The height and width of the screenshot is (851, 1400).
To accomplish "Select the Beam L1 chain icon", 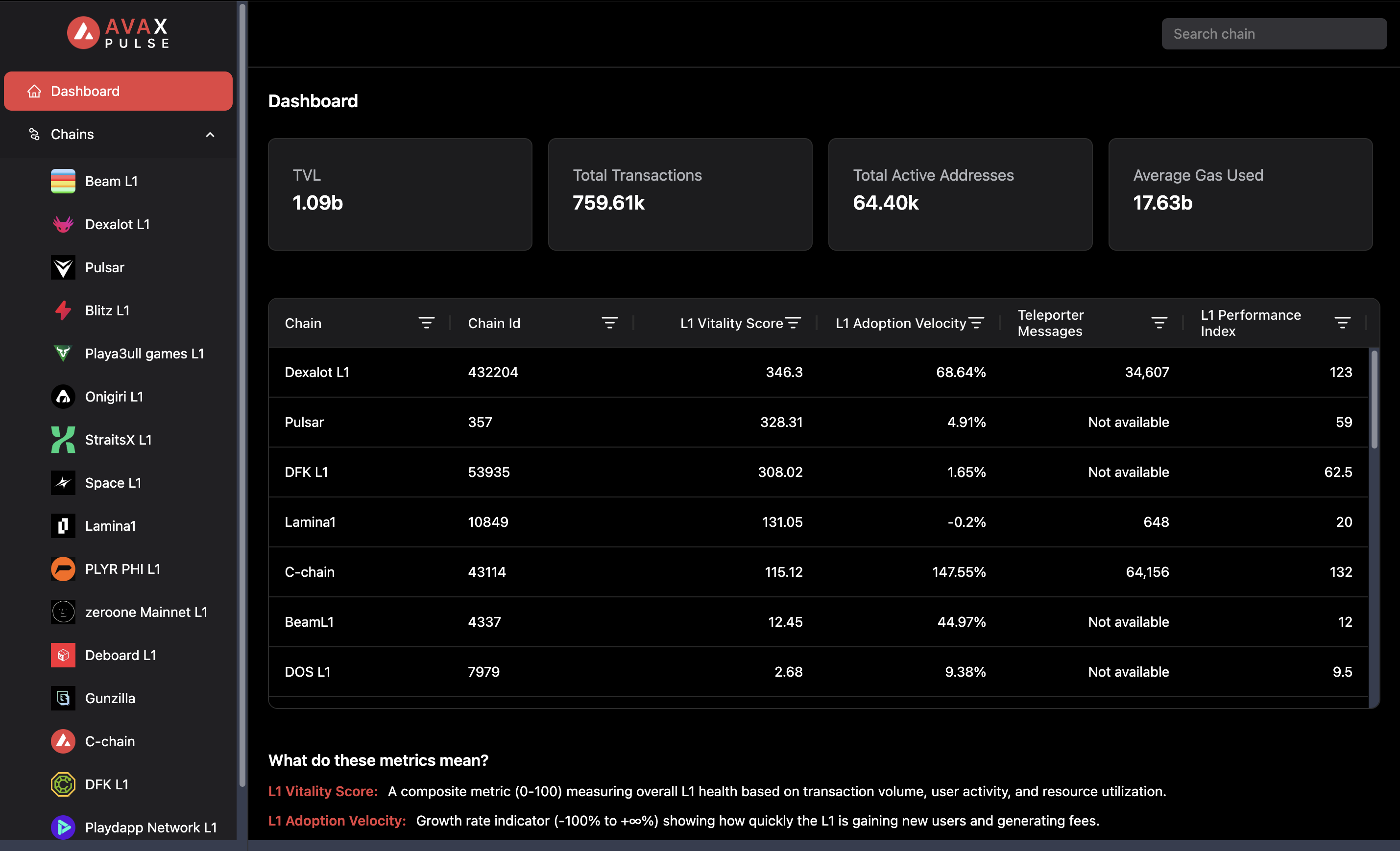I will 63,181.
